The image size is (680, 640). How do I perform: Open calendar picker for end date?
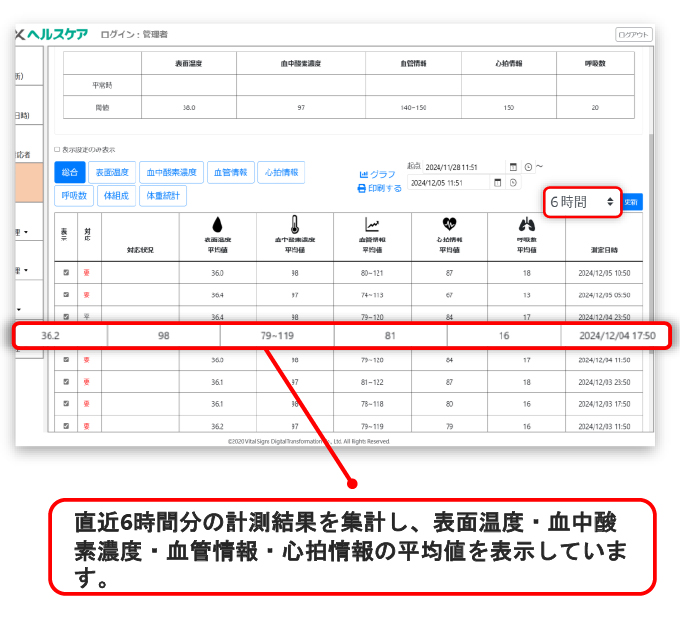coord(497,183)
